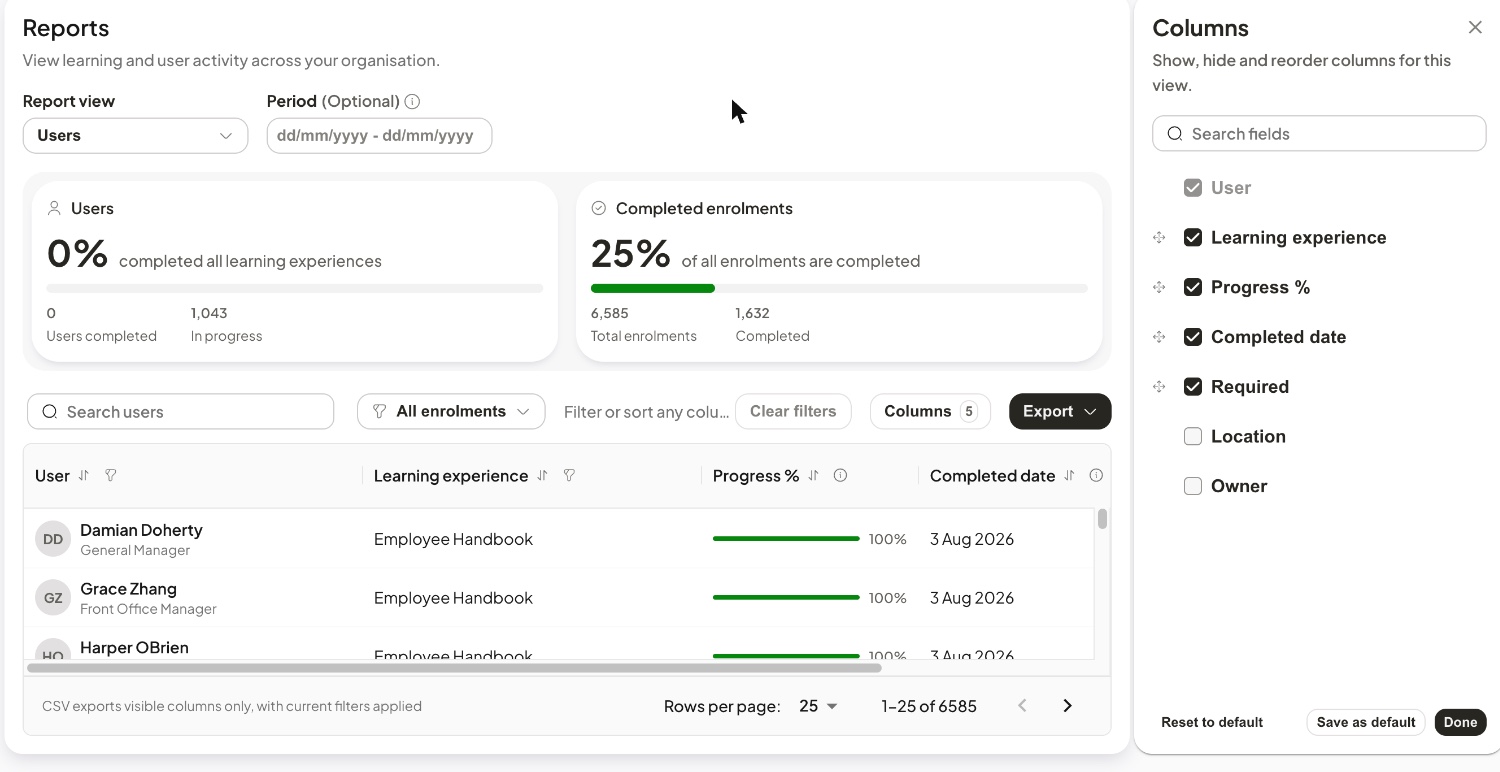The image size is (1500, 772).
Task: Click the table's vertical scrollbar thumb
Action: pyautogui.click(x=1102, y=519)
